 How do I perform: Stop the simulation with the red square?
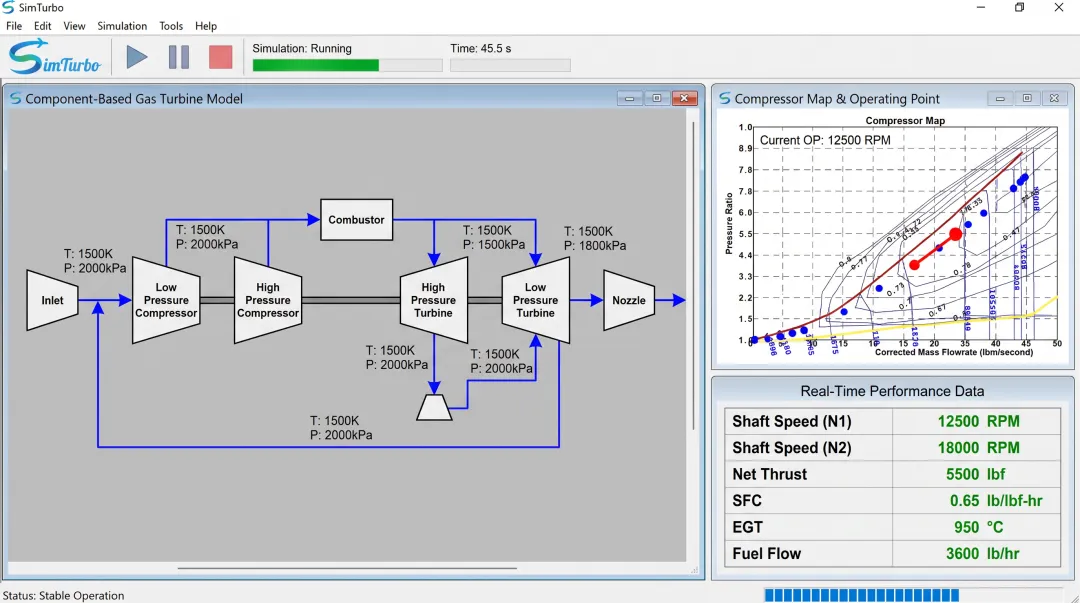(220, 57)
